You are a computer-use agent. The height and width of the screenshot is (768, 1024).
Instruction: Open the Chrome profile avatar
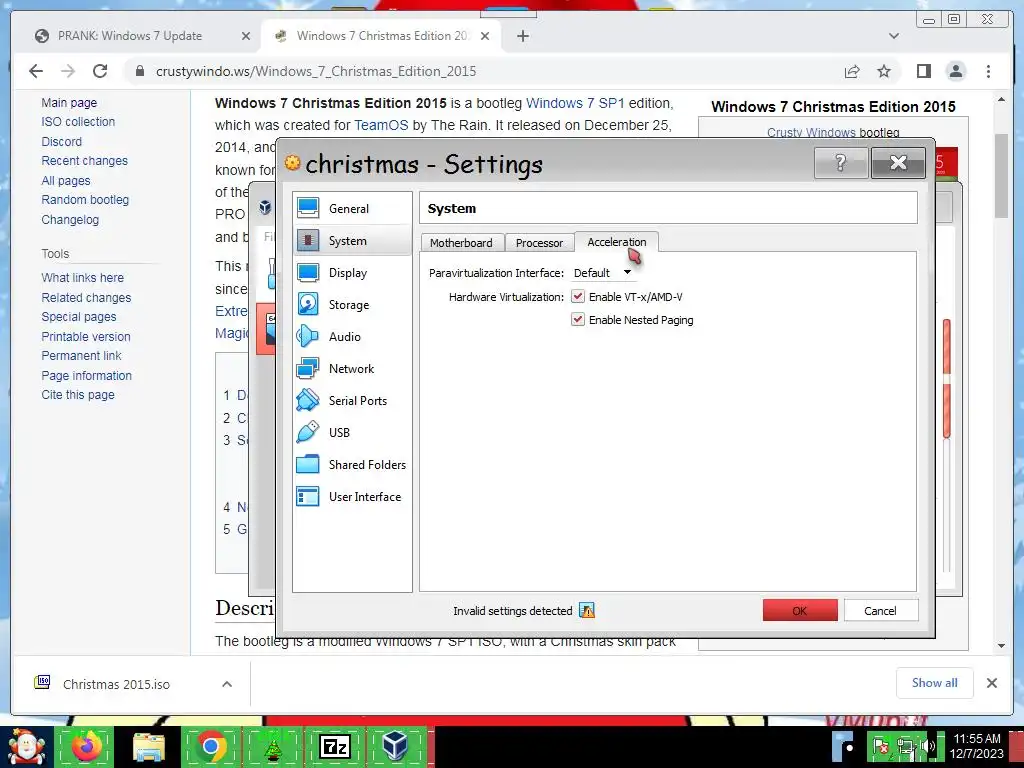tap(956, 71)
